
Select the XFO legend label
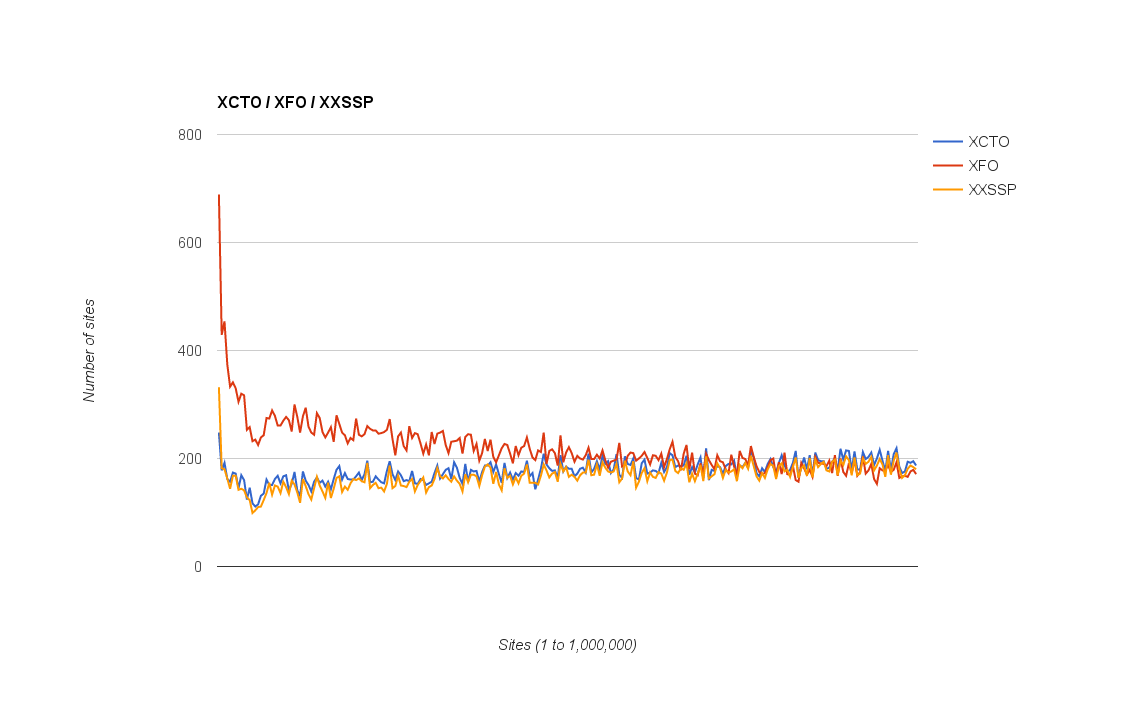(x=982, y=166)
